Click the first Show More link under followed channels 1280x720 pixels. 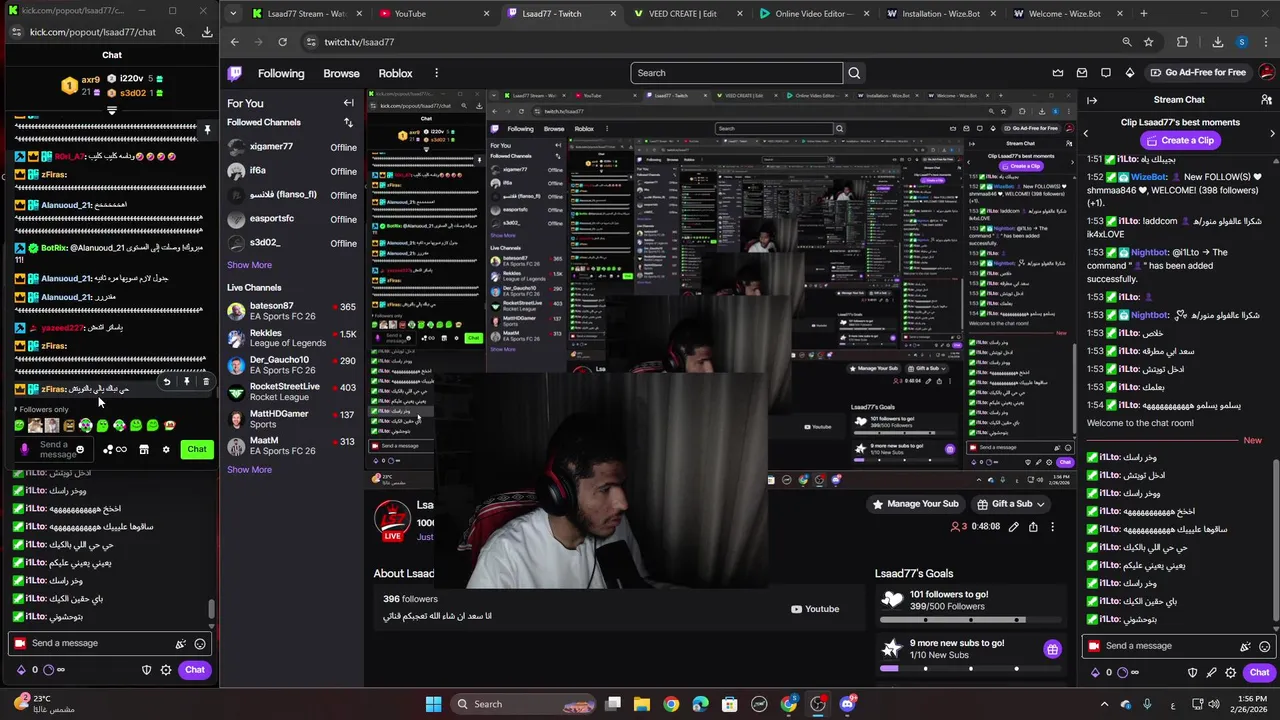(249, 266)
